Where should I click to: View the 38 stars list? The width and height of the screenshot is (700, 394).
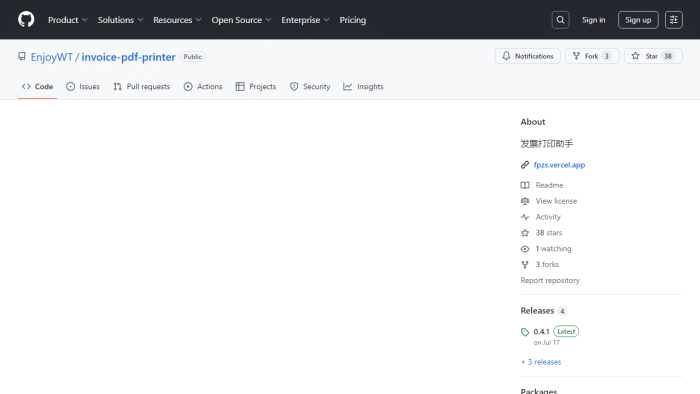pos(542,233)
